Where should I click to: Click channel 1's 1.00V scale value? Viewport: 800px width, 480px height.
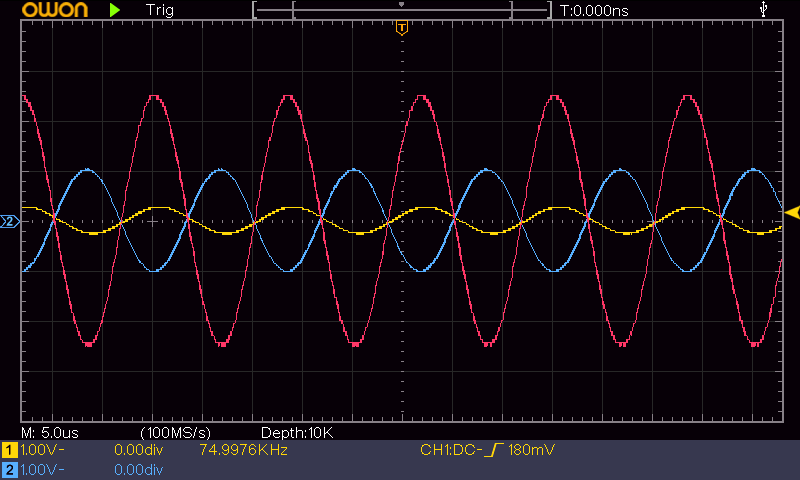[42, 451]
